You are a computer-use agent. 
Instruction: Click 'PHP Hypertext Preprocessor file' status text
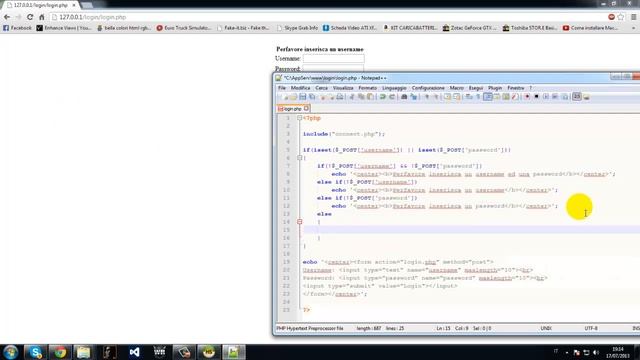pos(310,328)
